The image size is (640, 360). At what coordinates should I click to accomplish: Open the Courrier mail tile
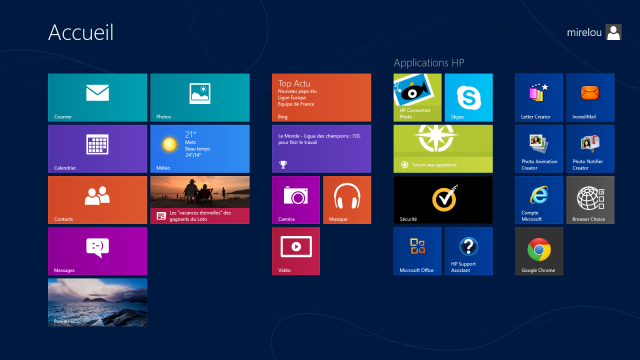tap(98, 98)
